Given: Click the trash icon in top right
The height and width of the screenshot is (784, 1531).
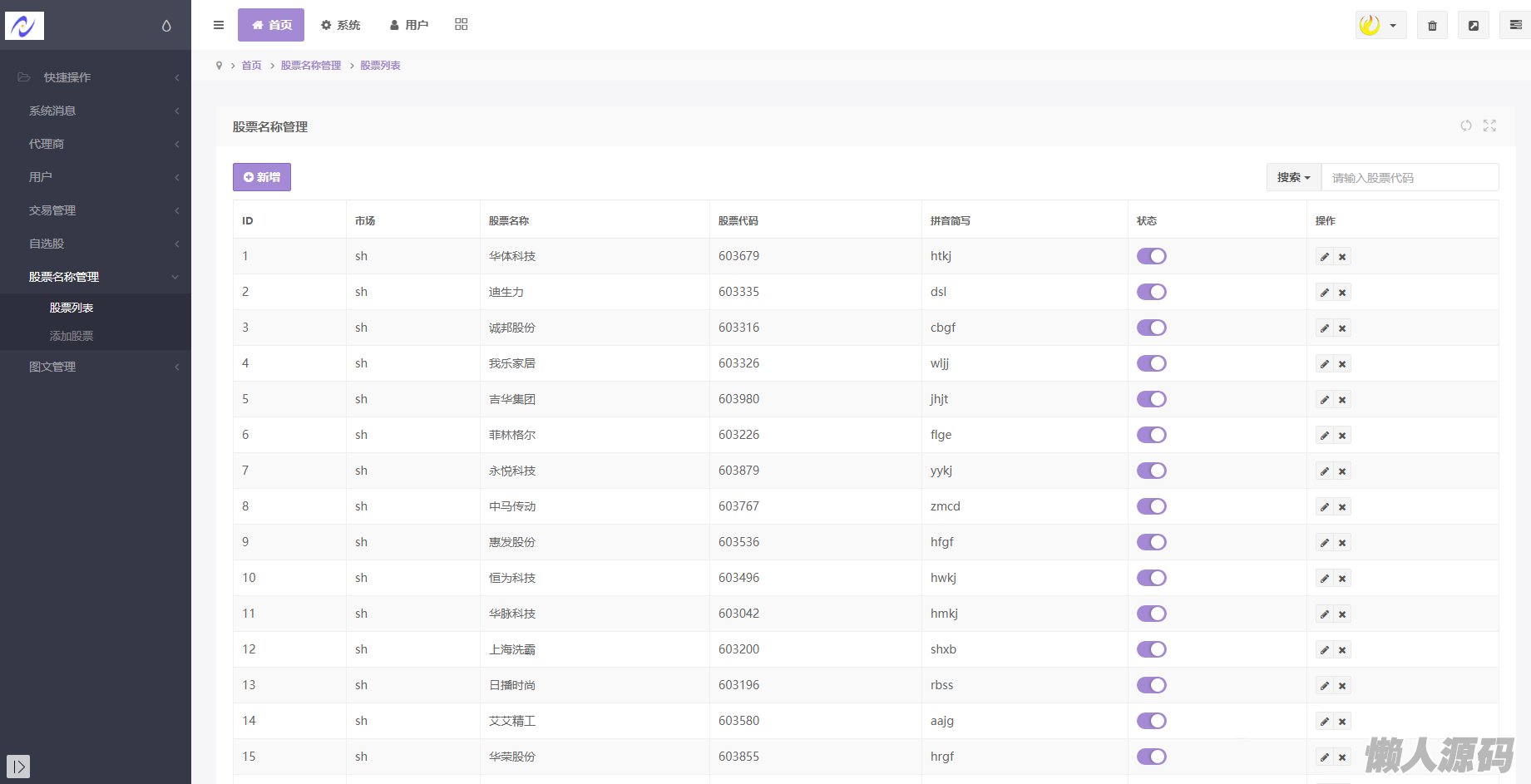Looking at the screenshot, I should pos(1432,26).
